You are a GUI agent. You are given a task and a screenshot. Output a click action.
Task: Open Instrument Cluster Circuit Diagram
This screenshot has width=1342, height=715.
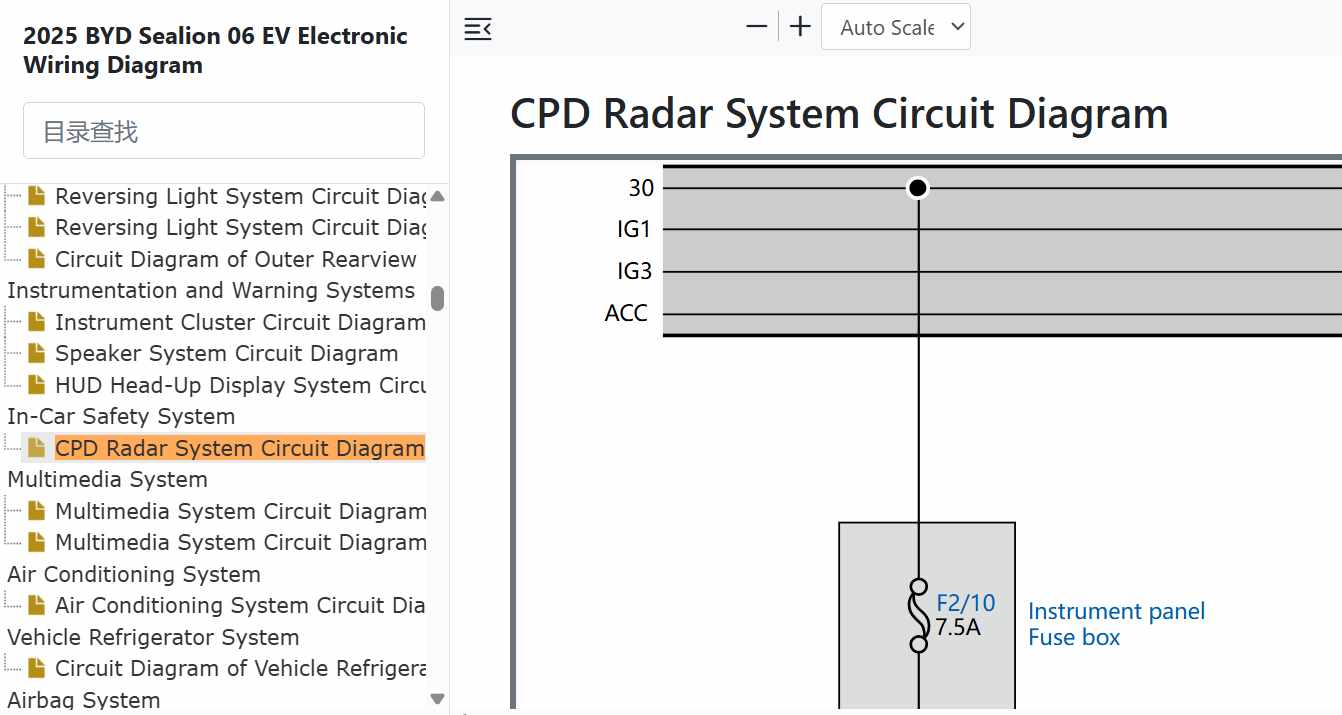[x=240, y=322]
